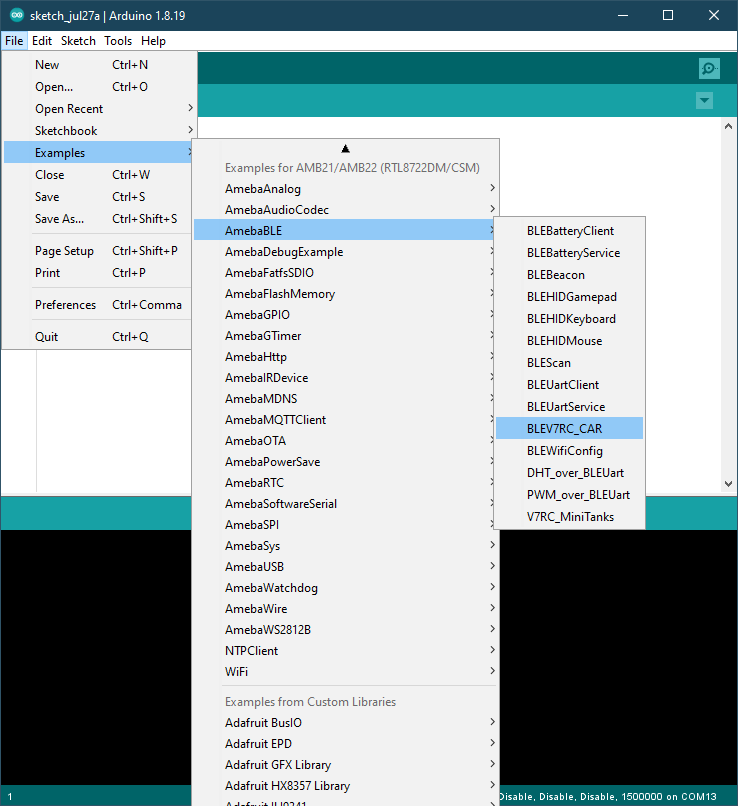Open the File menu
Image resolution: width=738 pixels, height=806 pixels.
[14, 41]
